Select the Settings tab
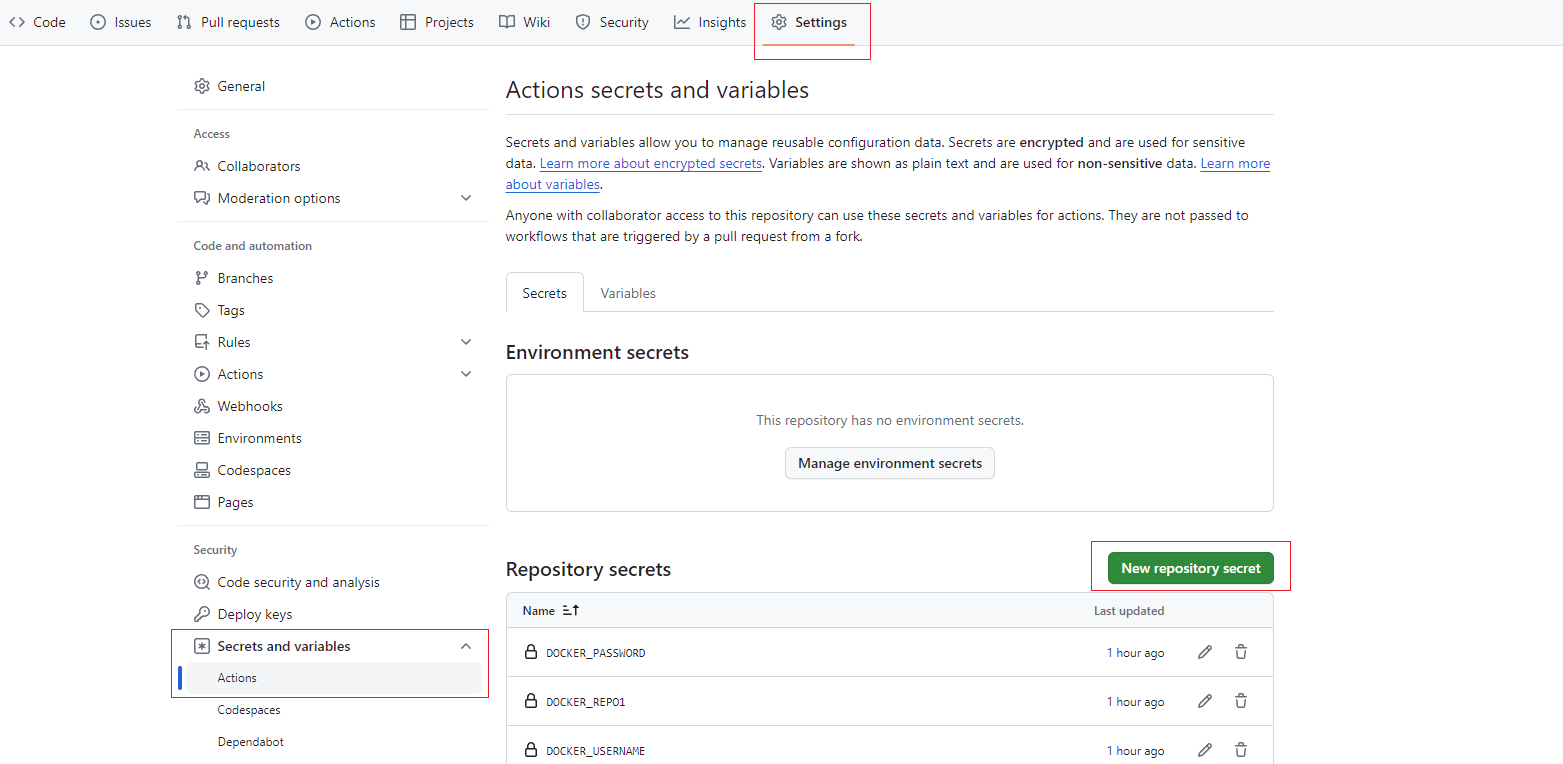 [x=809, y=22]
